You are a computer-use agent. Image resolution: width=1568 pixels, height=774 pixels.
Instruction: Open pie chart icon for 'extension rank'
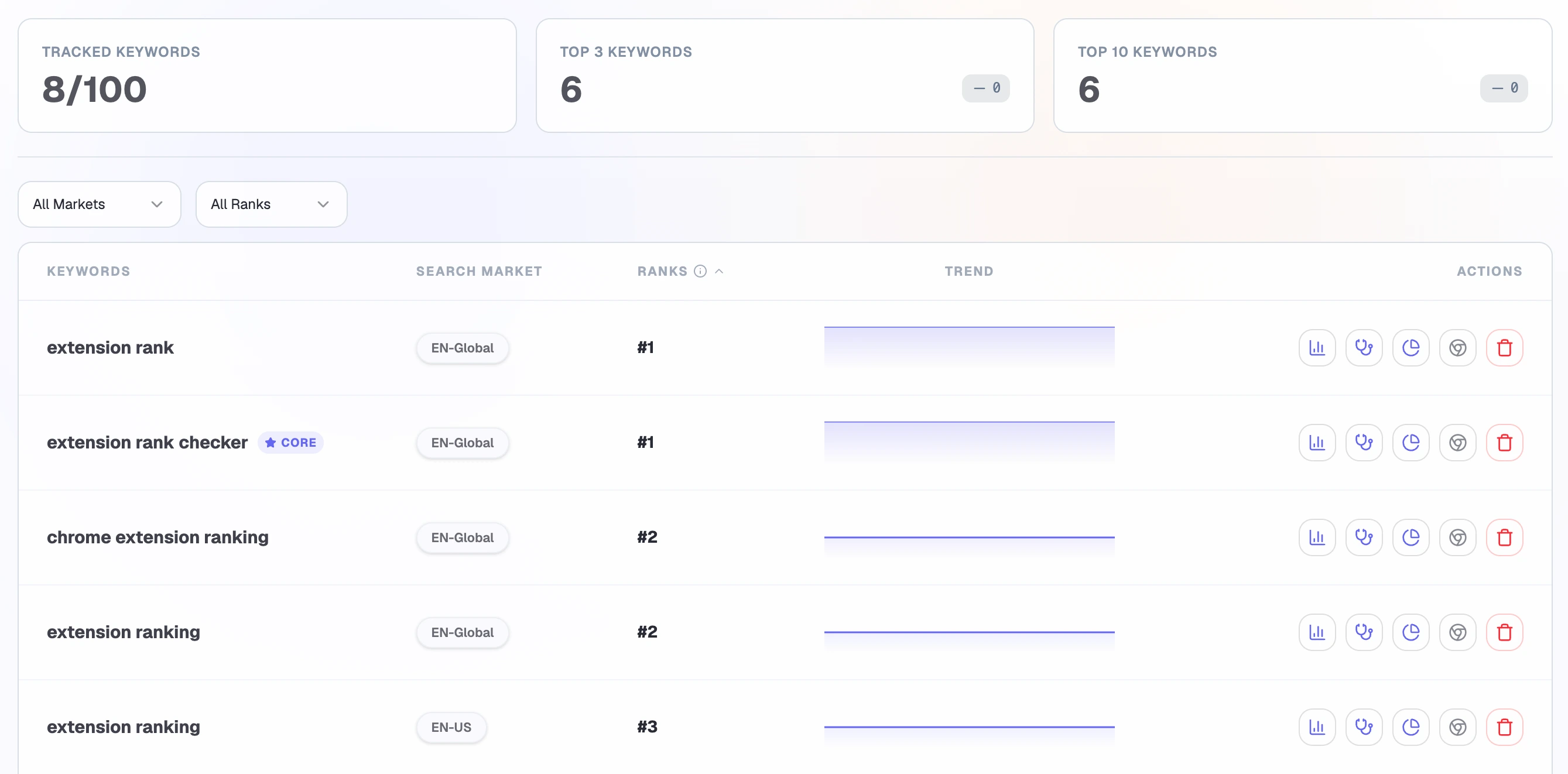tap(1410, 347)
